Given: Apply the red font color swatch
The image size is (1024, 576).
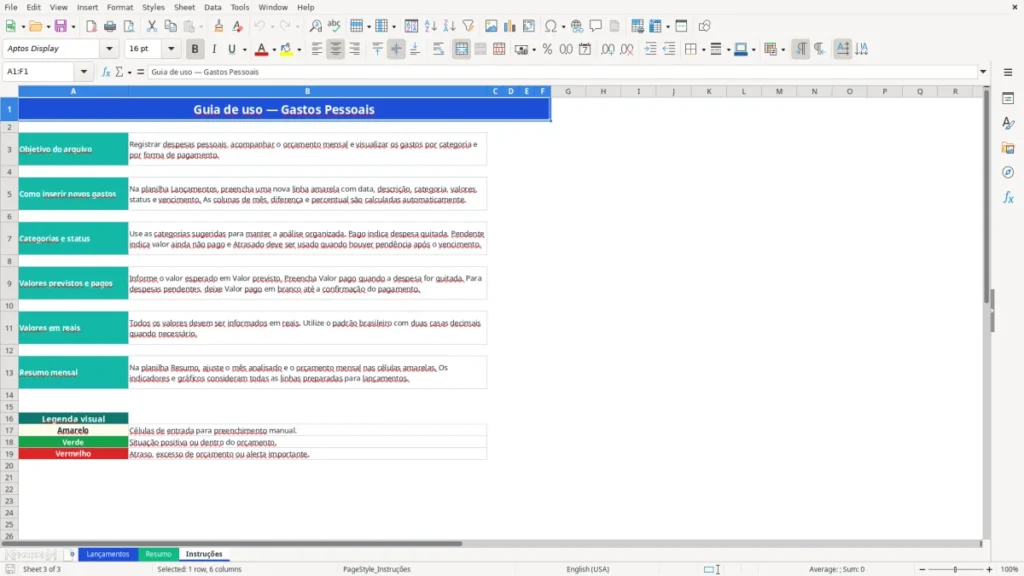Looking at the screenshot, I should tap(261, 49).
